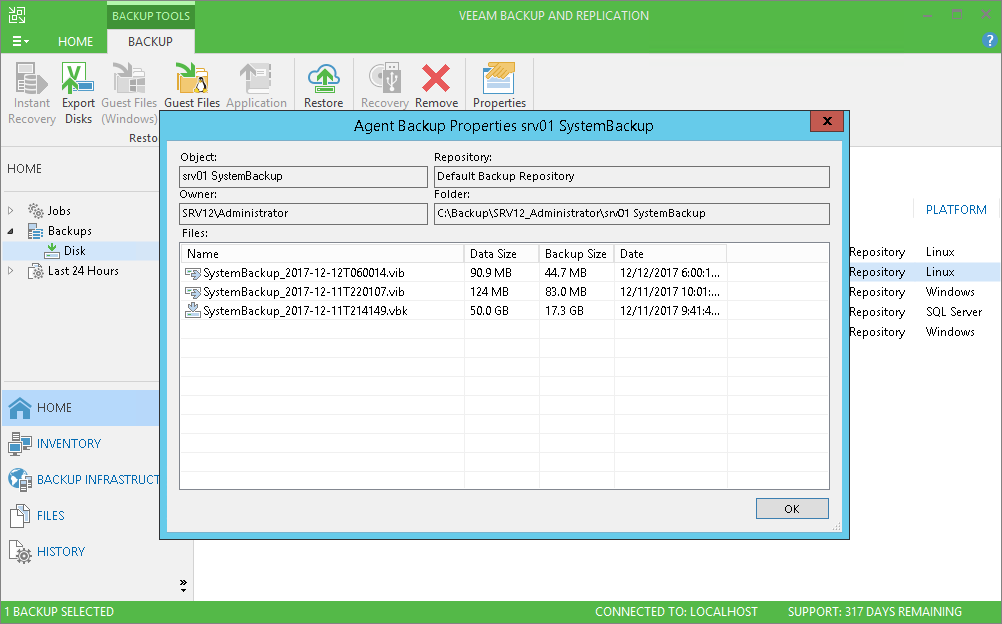
Task: Sort files by the Date column
Action: [x=670, y=254]
